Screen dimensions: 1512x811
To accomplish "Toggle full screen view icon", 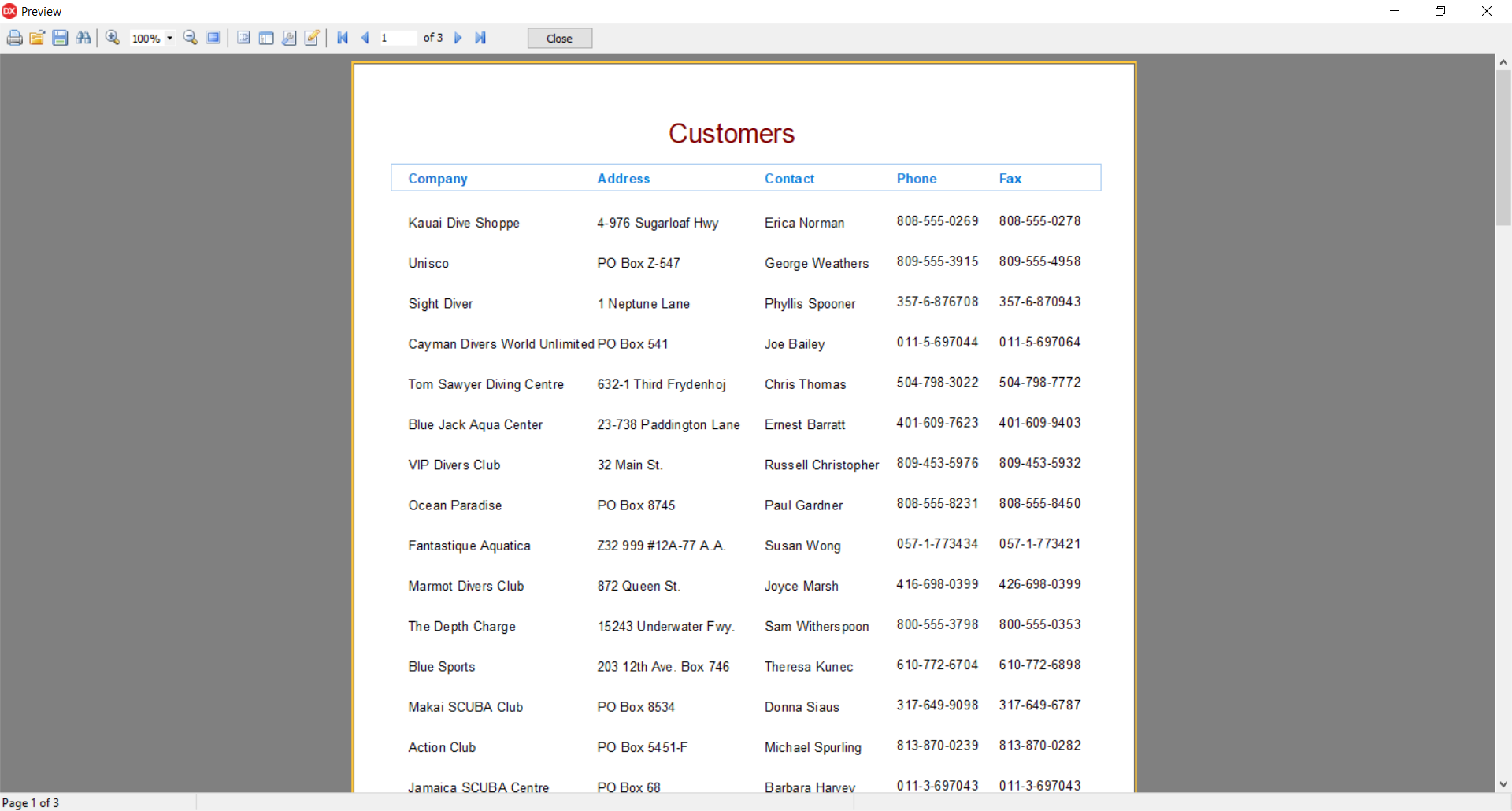I will [x=213, y=38].
